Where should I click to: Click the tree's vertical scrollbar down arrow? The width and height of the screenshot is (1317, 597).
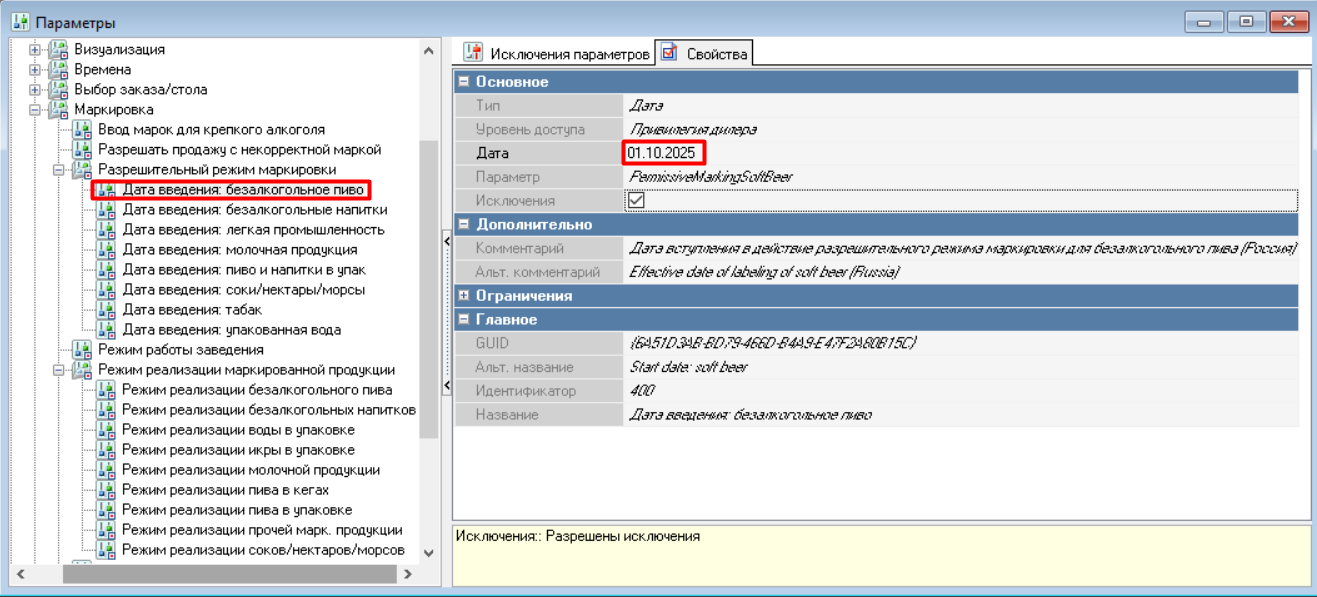point(429,552)
